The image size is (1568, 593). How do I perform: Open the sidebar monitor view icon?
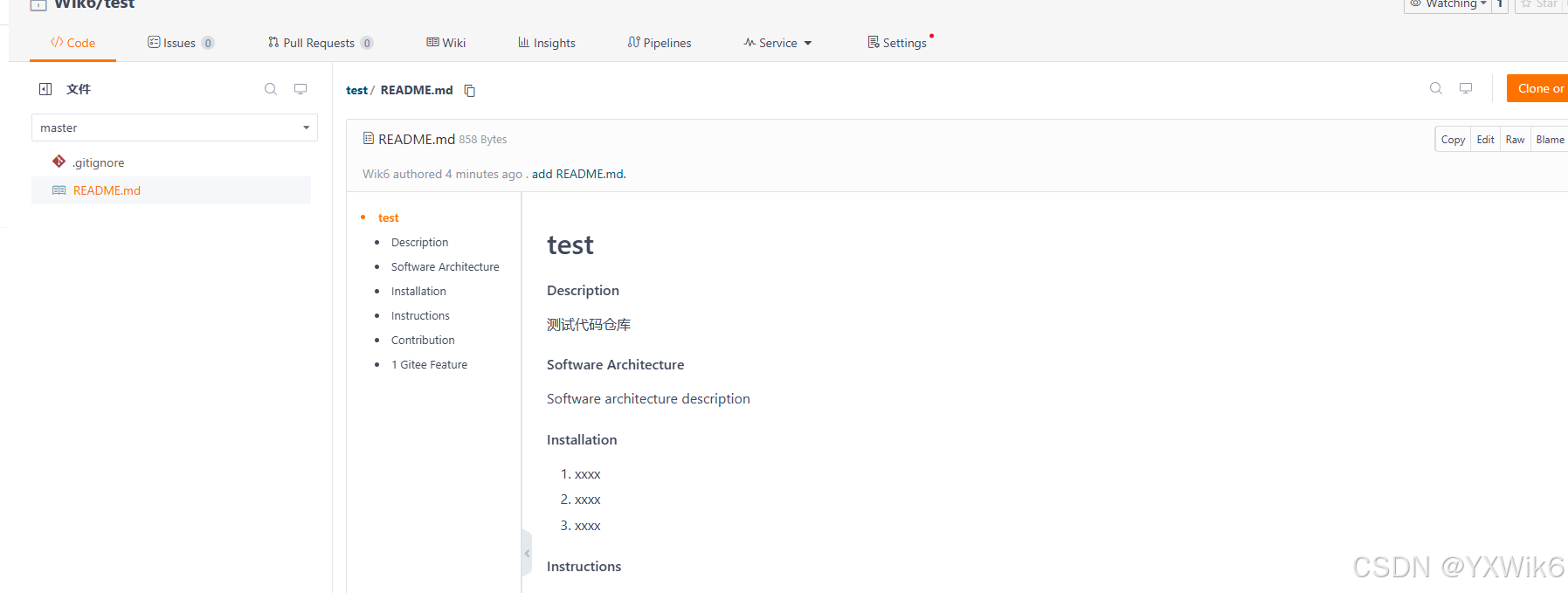300,89
